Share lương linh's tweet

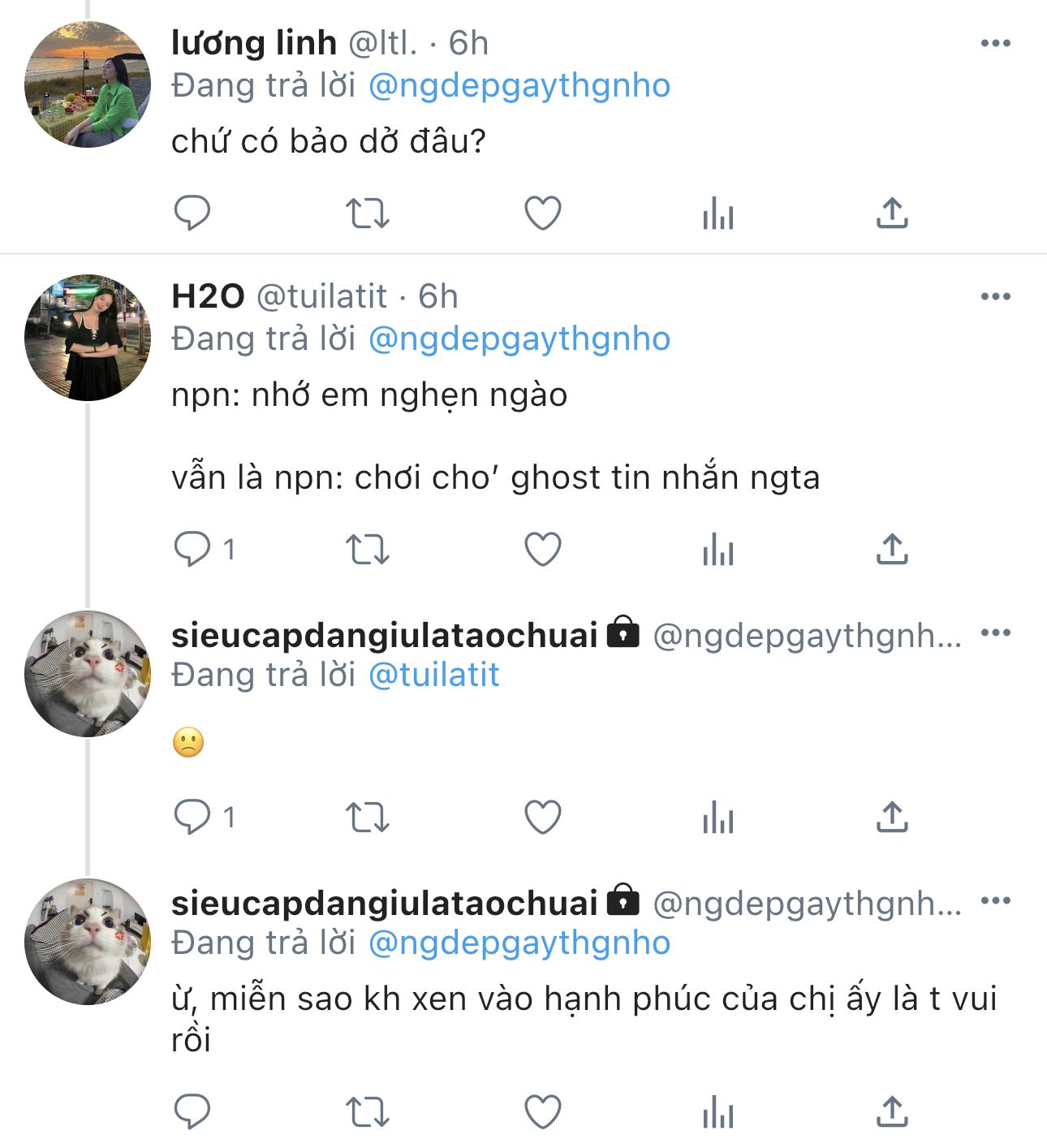pos(892,214)
